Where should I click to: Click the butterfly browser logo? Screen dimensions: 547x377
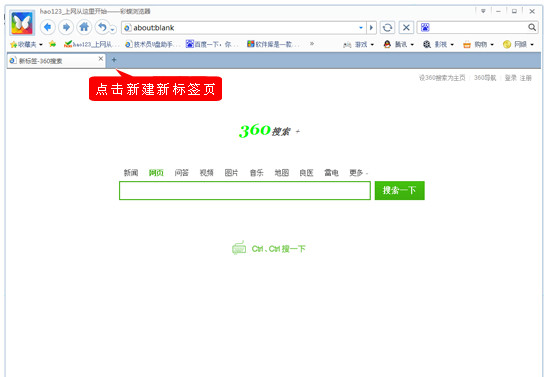(22, 23)
